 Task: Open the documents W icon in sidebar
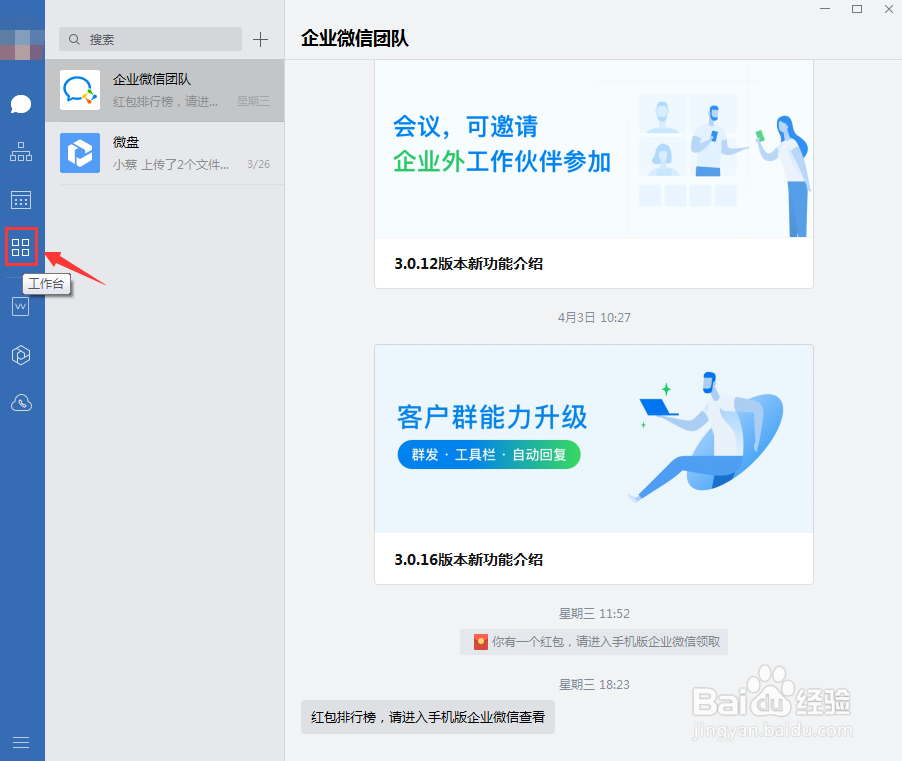[21, 306]
